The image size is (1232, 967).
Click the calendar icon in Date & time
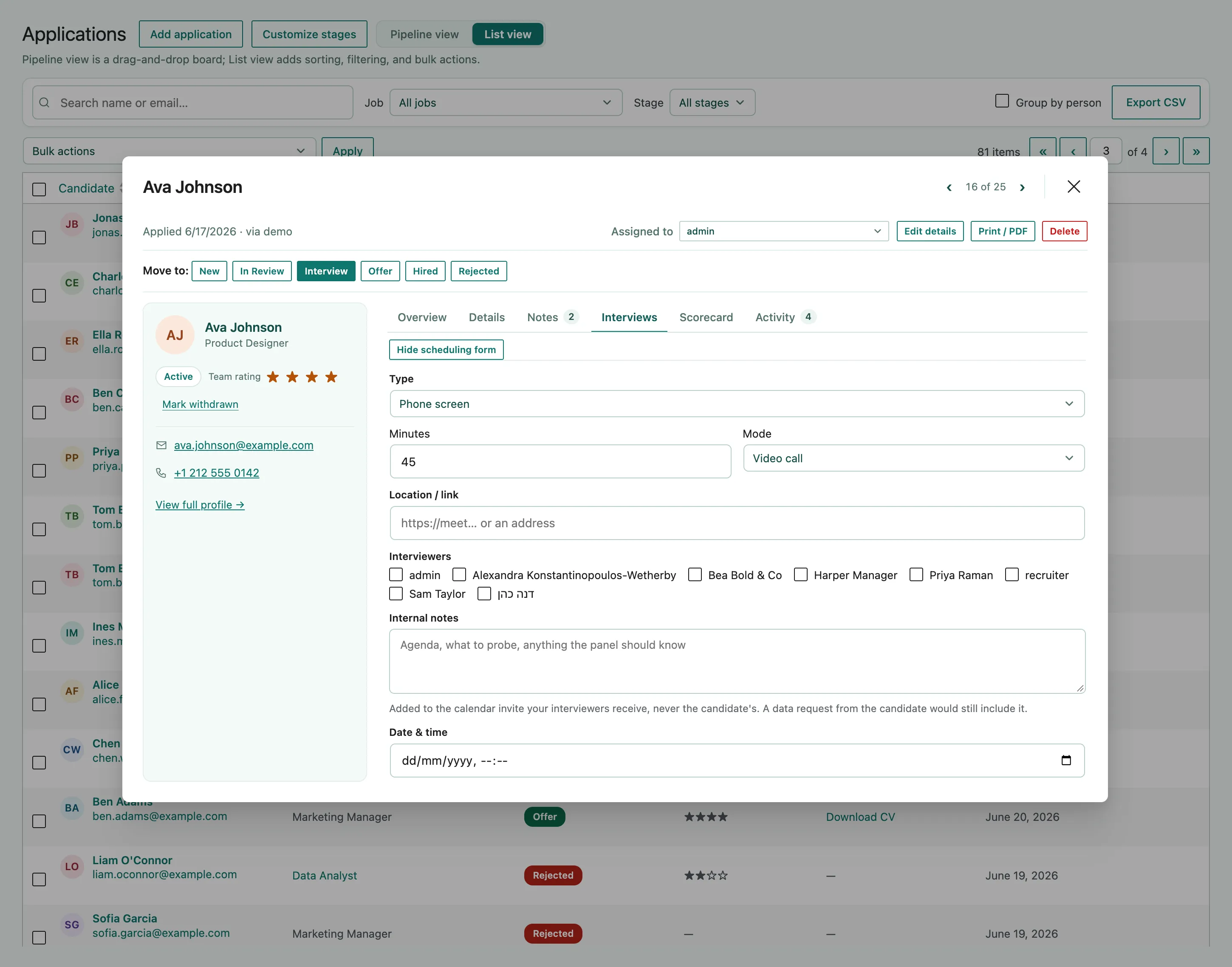(1065, 761)
